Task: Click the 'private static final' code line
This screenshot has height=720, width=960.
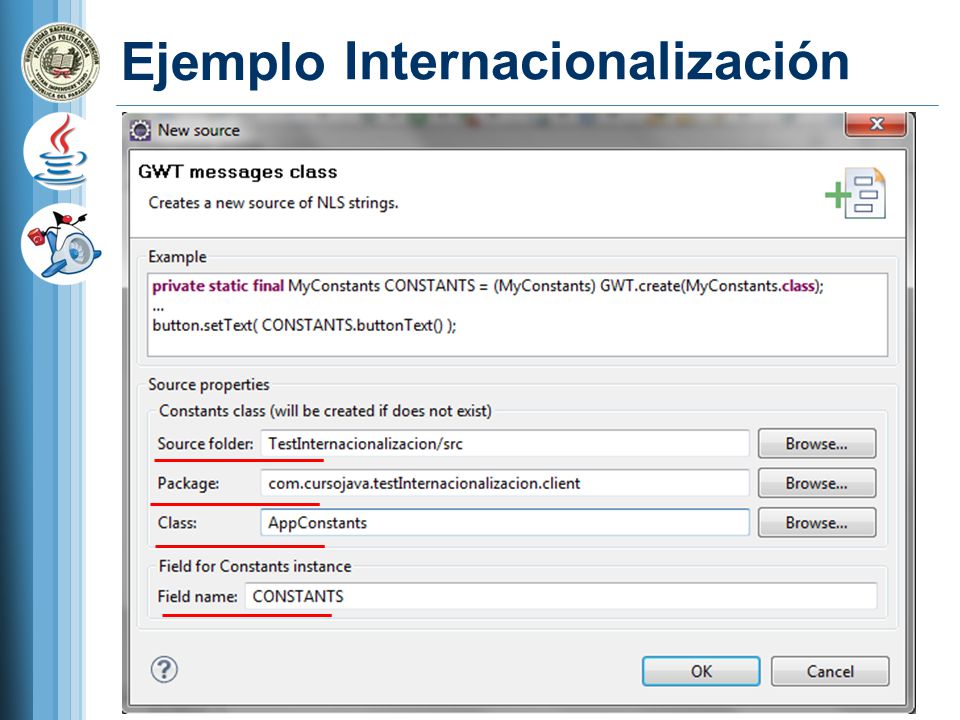Action: pos(488,286)
